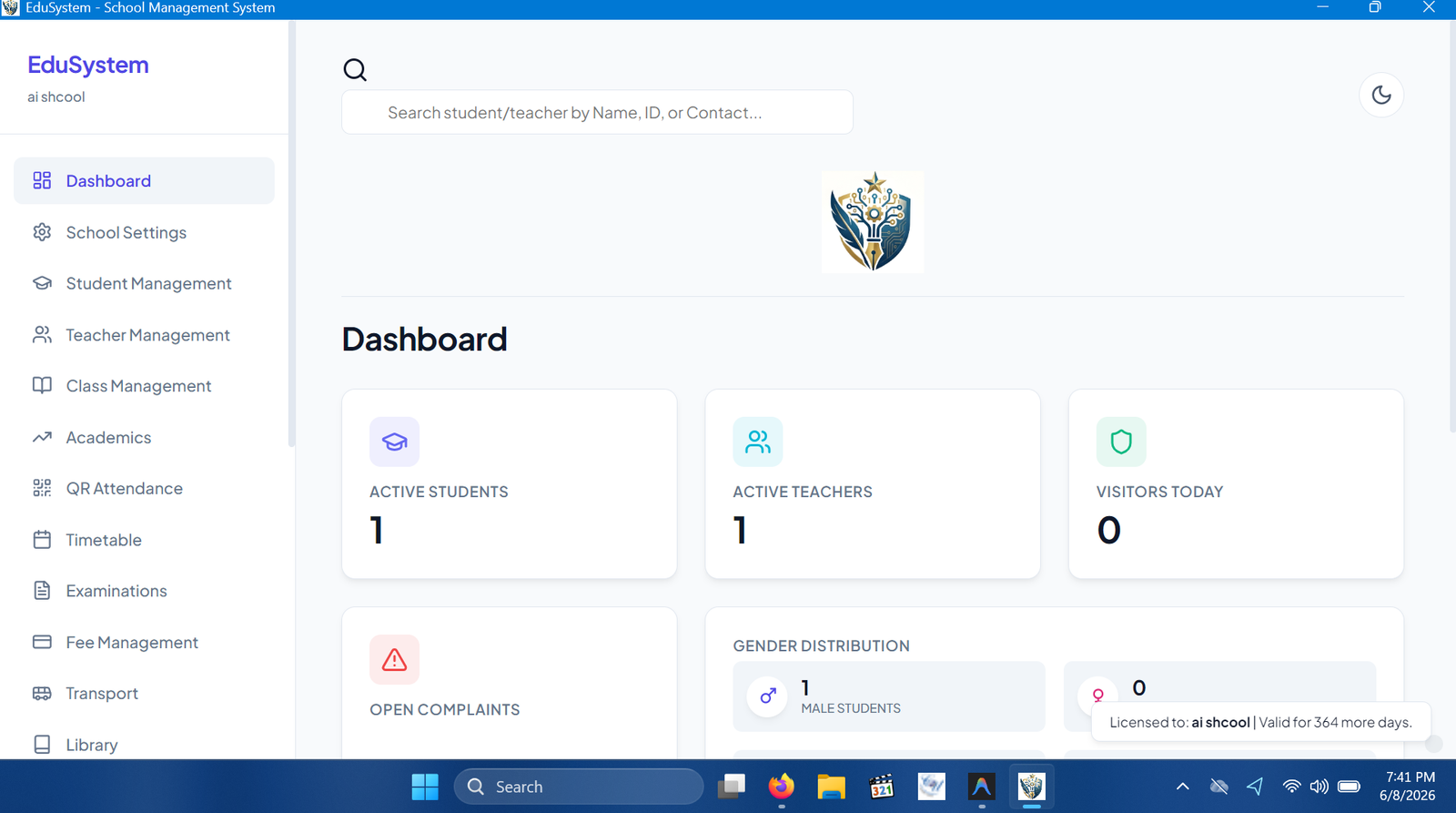
Task: Go to Timetable
Action: click(x=144, y=540)
